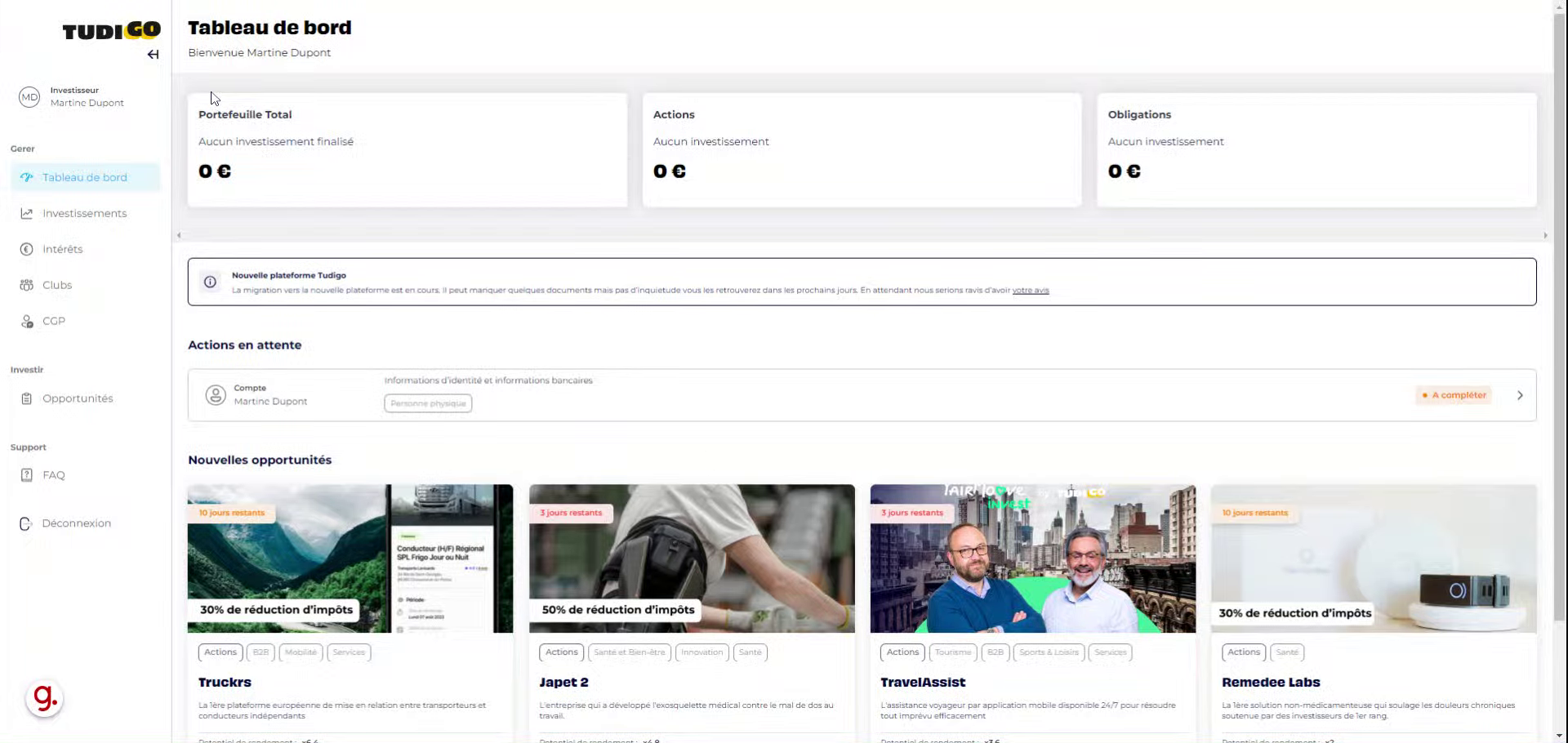Click the Tourisme tag on TravelAssist
Image resolution: width=1568 pixels, height=743 pixels.
coord(953,652)
